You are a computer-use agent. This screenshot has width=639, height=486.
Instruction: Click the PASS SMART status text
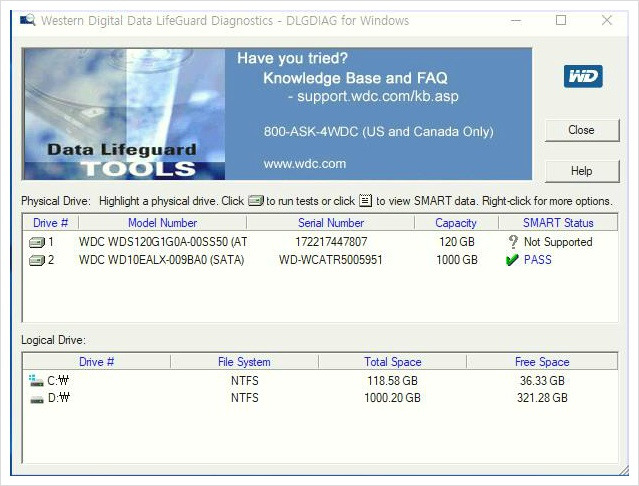click(538, 260)
